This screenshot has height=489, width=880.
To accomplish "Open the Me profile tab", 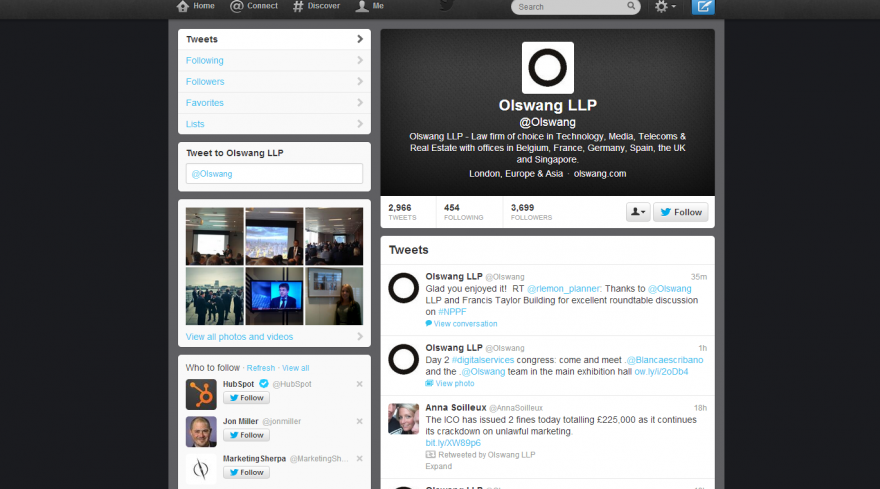I will click(x=370, y=6).
